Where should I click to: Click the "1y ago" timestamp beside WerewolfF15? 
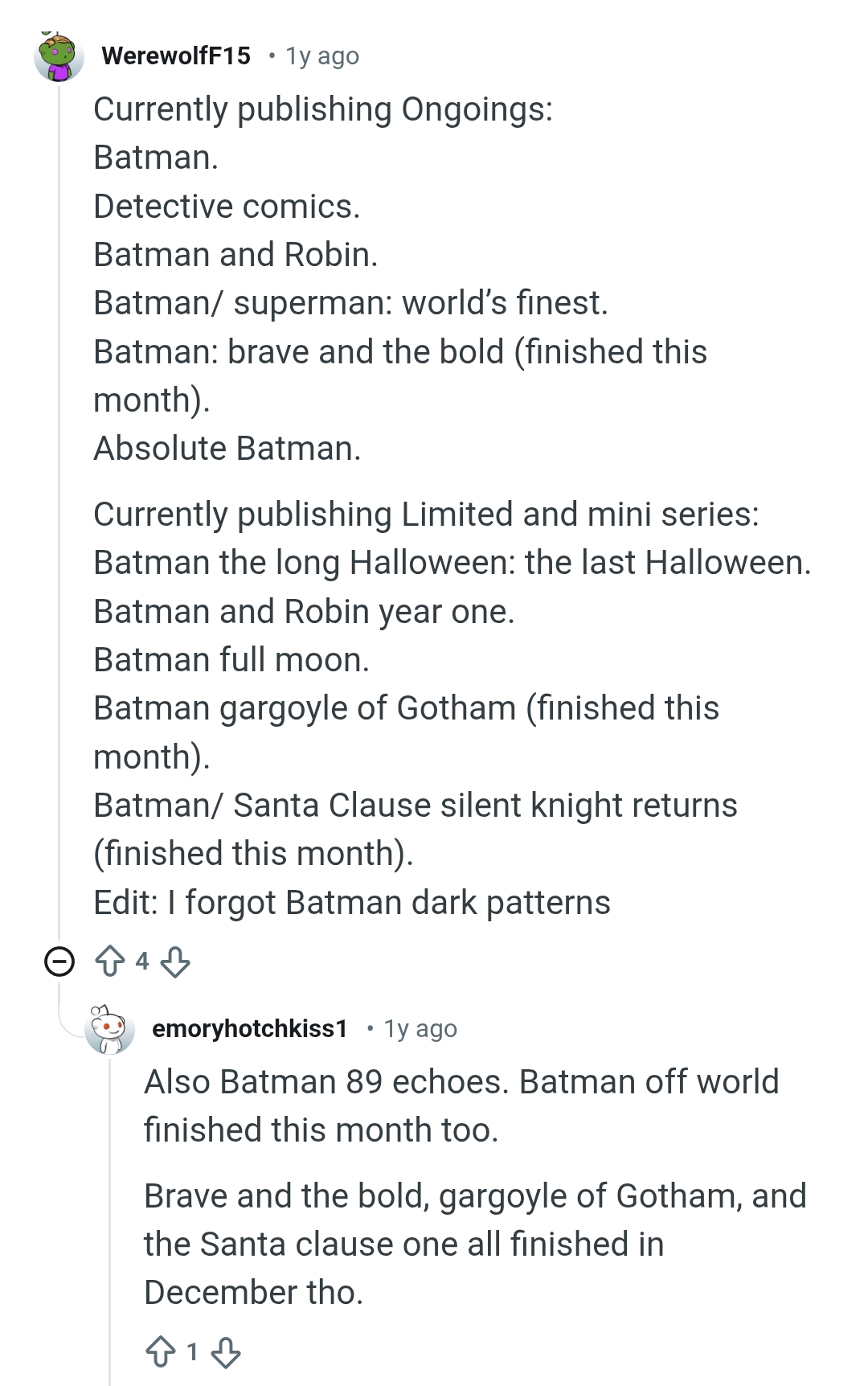322,56
